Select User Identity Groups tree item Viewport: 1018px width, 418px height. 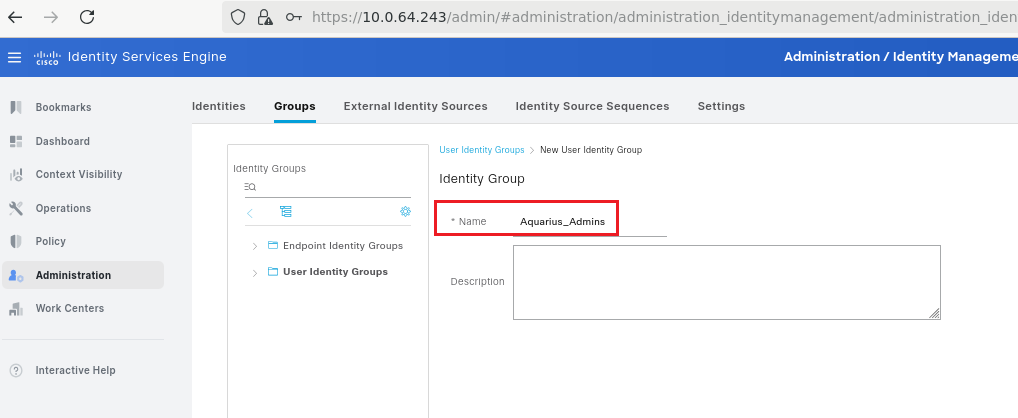[335, 271]
